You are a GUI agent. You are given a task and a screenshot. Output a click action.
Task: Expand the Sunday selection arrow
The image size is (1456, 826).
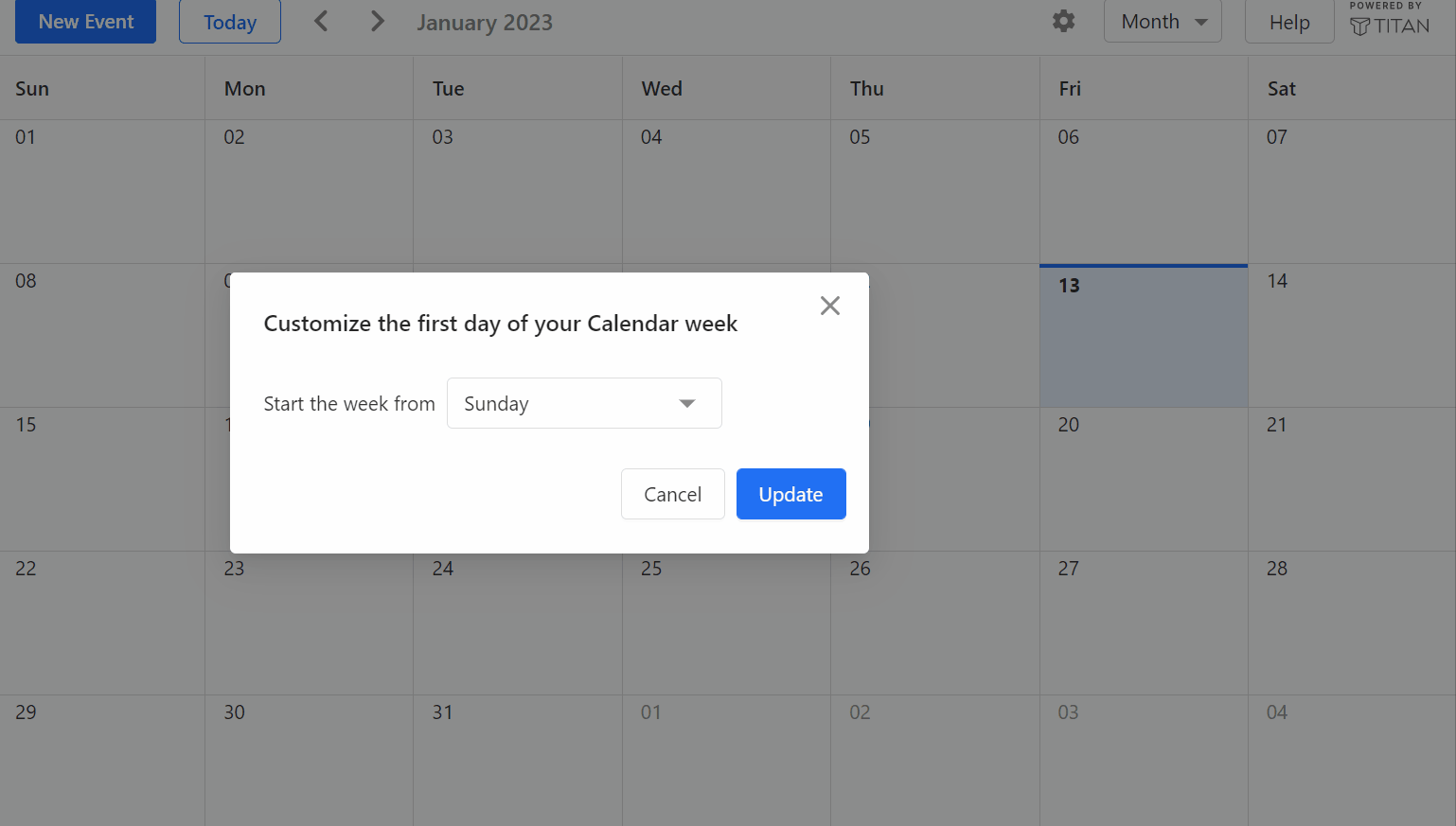point(686,402)
